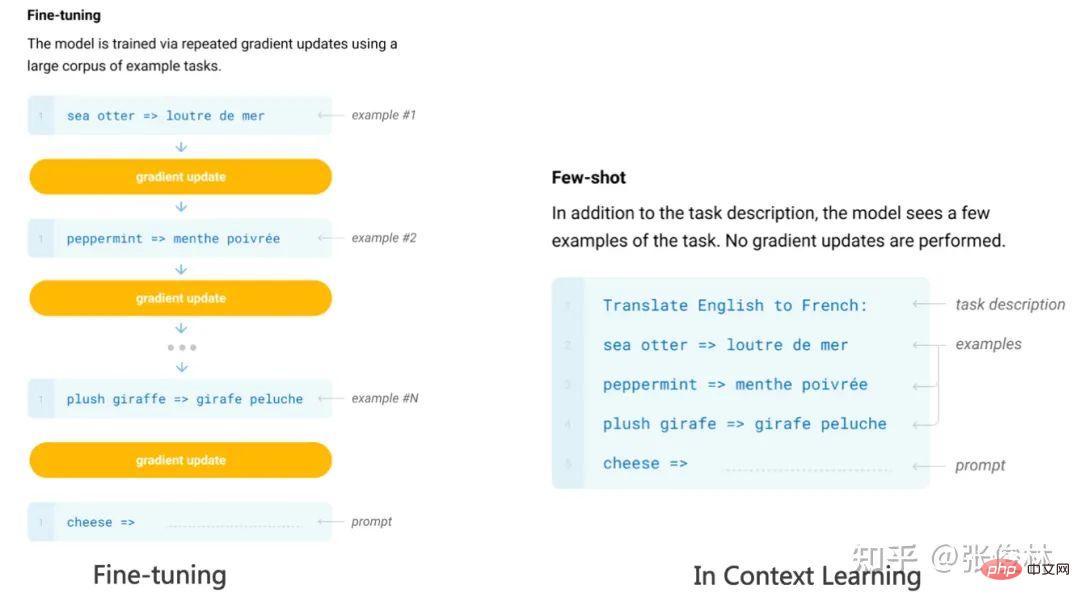Click the 'Translate English to French:' line
Screen dimensions: 1080x602
click(x=735, y=305)
